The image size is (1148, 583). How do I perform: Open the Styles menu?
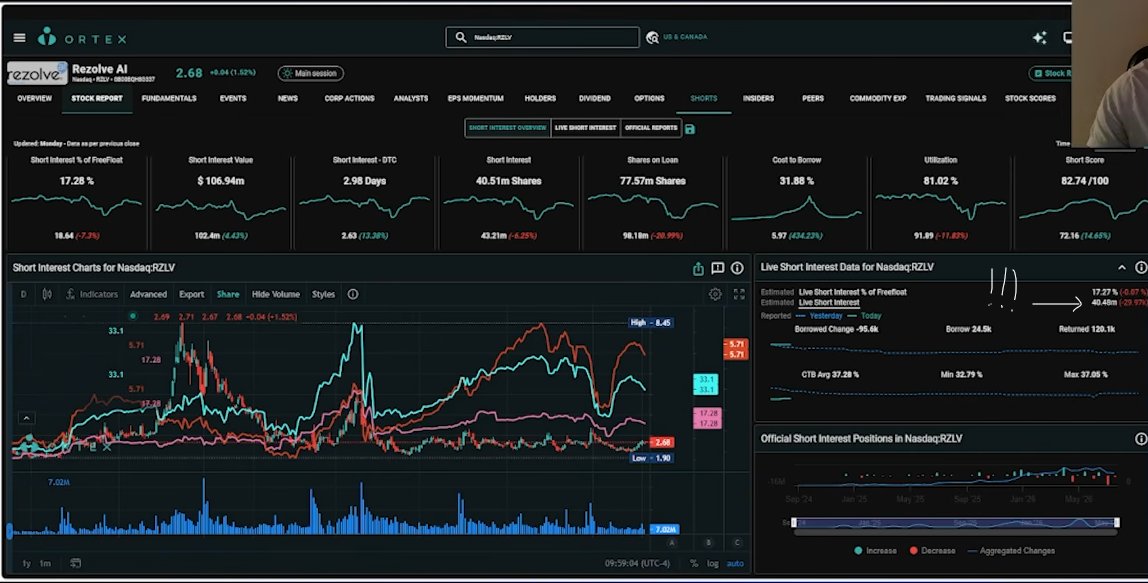pos(324,294)
